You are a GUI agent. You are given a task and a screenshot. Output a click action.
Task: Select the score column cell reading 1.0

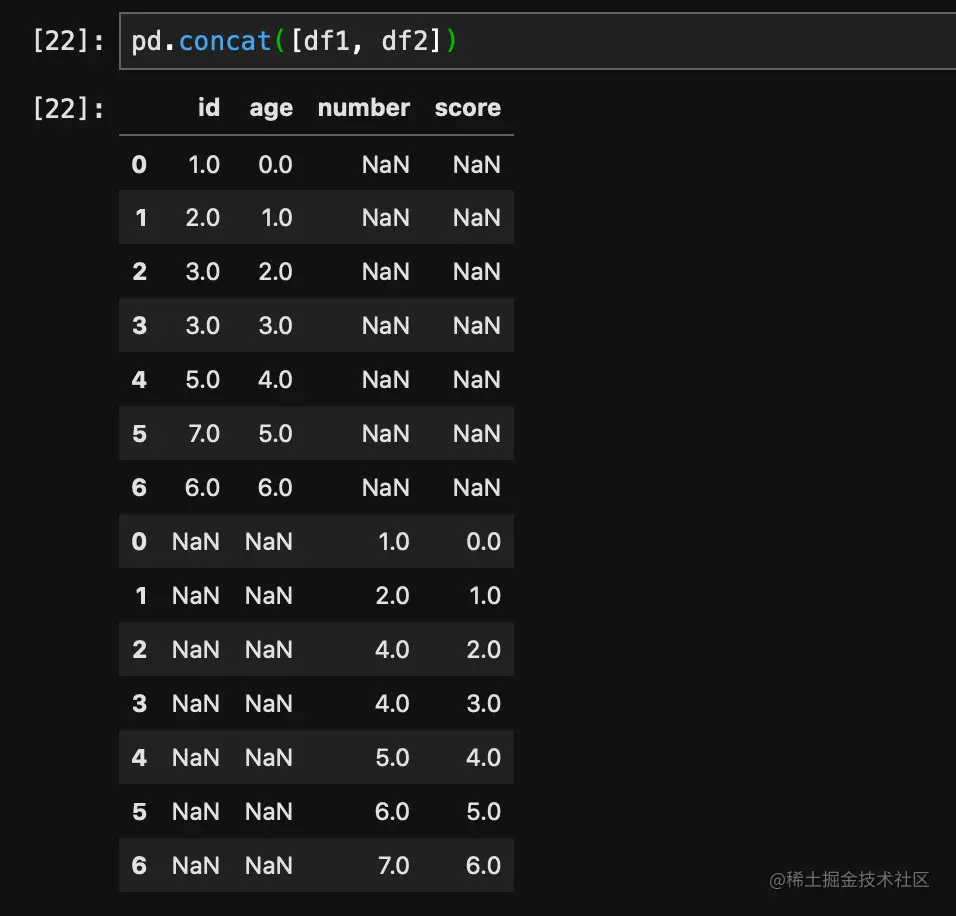click(485, 595)
